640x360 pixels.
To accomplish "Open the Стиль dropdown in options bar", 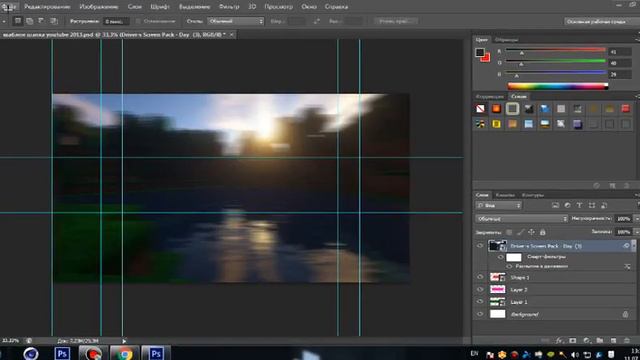I will coord(236,21).
